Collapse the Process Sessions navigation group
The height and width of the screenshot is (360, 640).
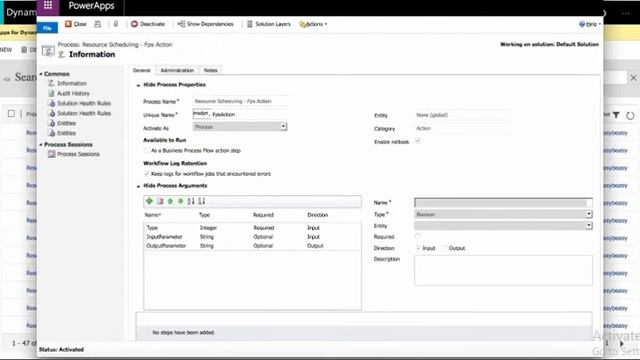click(x=41, y=144)
